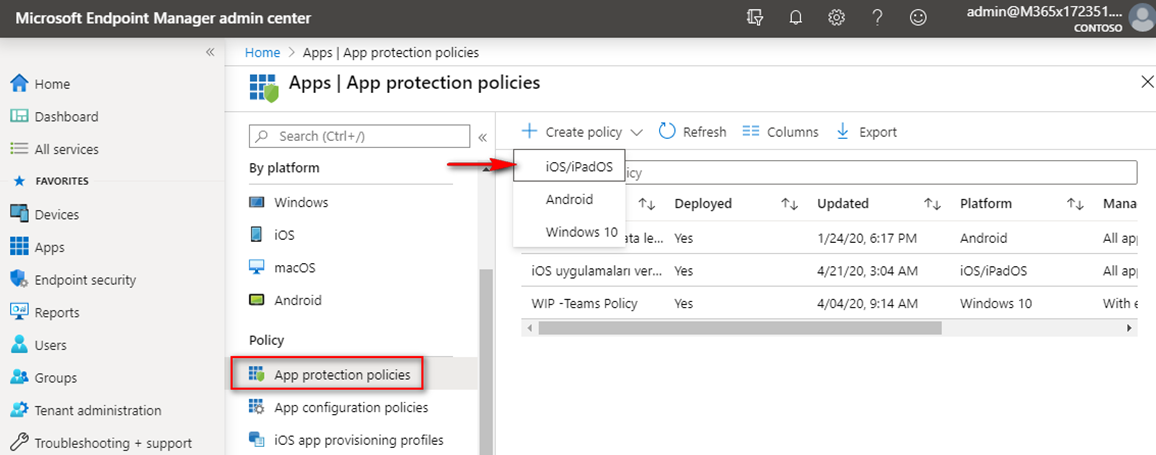Image resolution: width=1156 pixels, height=455 pixels.
Task: Click the table scroll-right arrow
Action: pyautogui.click(x=1129, y=327)
